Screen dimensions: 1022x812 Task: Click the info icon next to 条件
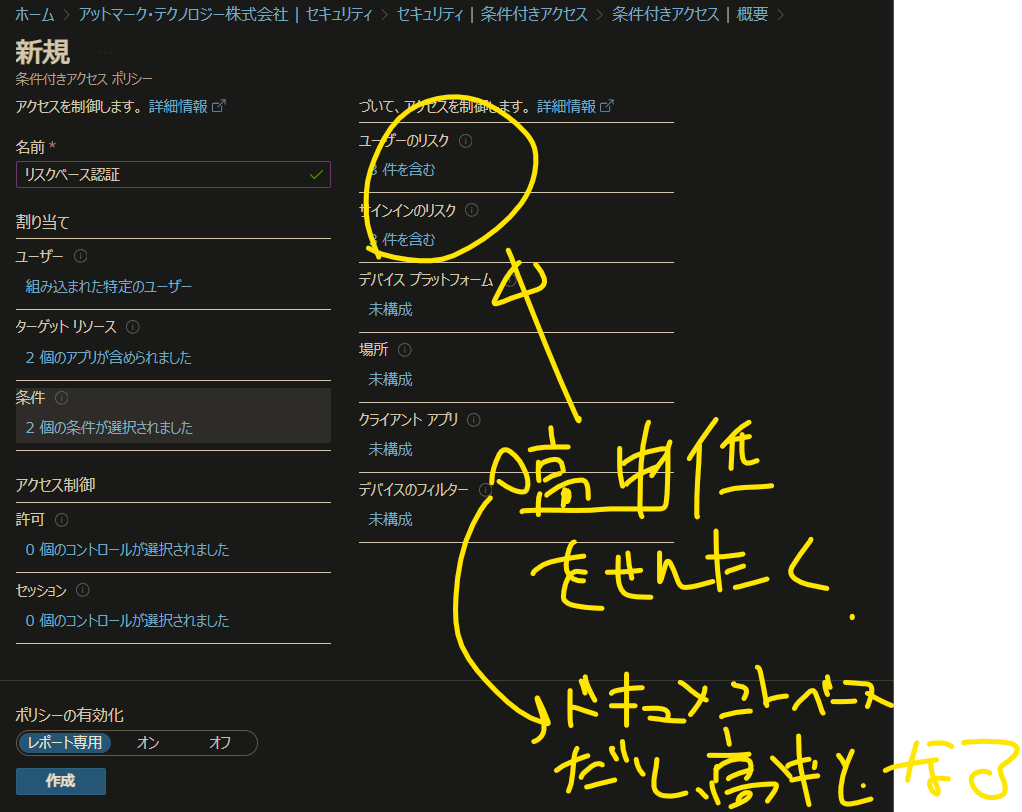click(63, 397)
